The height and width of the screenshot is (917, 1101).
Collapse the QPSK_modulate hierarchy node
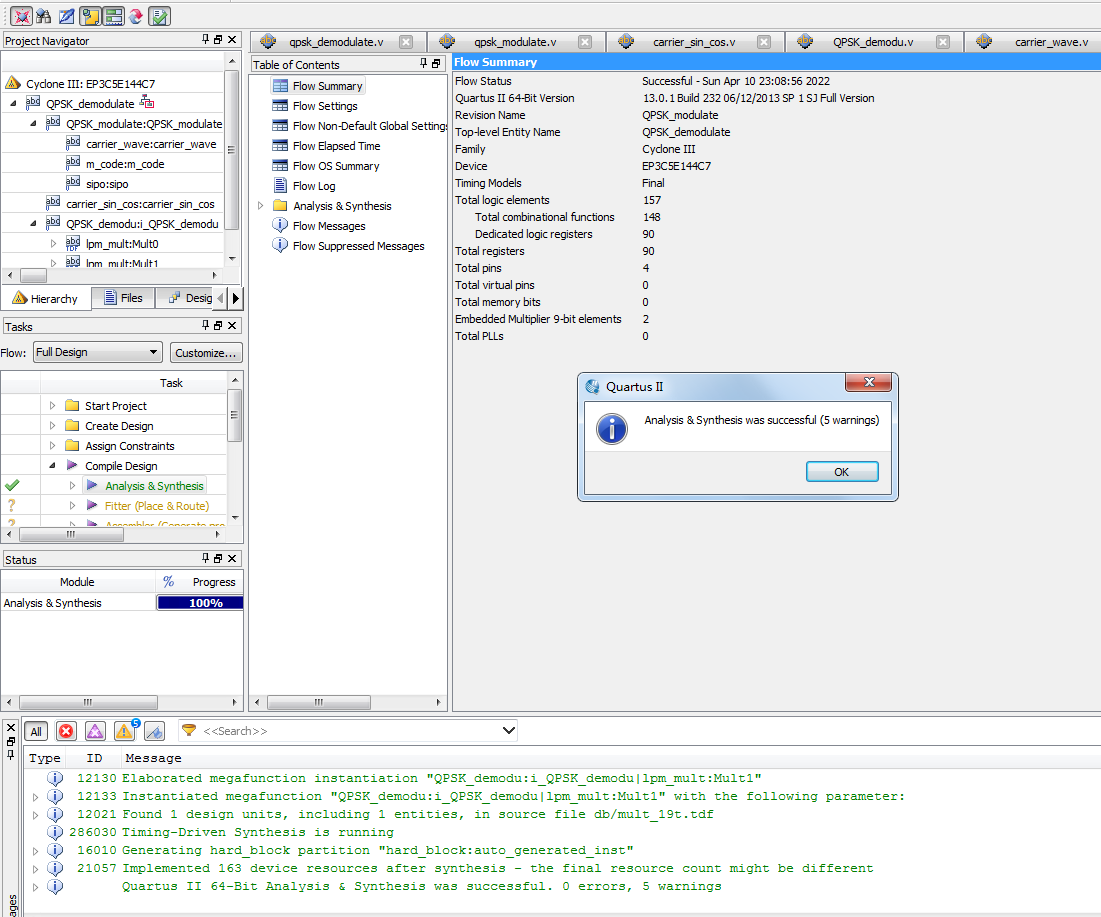tap(33, 124)
